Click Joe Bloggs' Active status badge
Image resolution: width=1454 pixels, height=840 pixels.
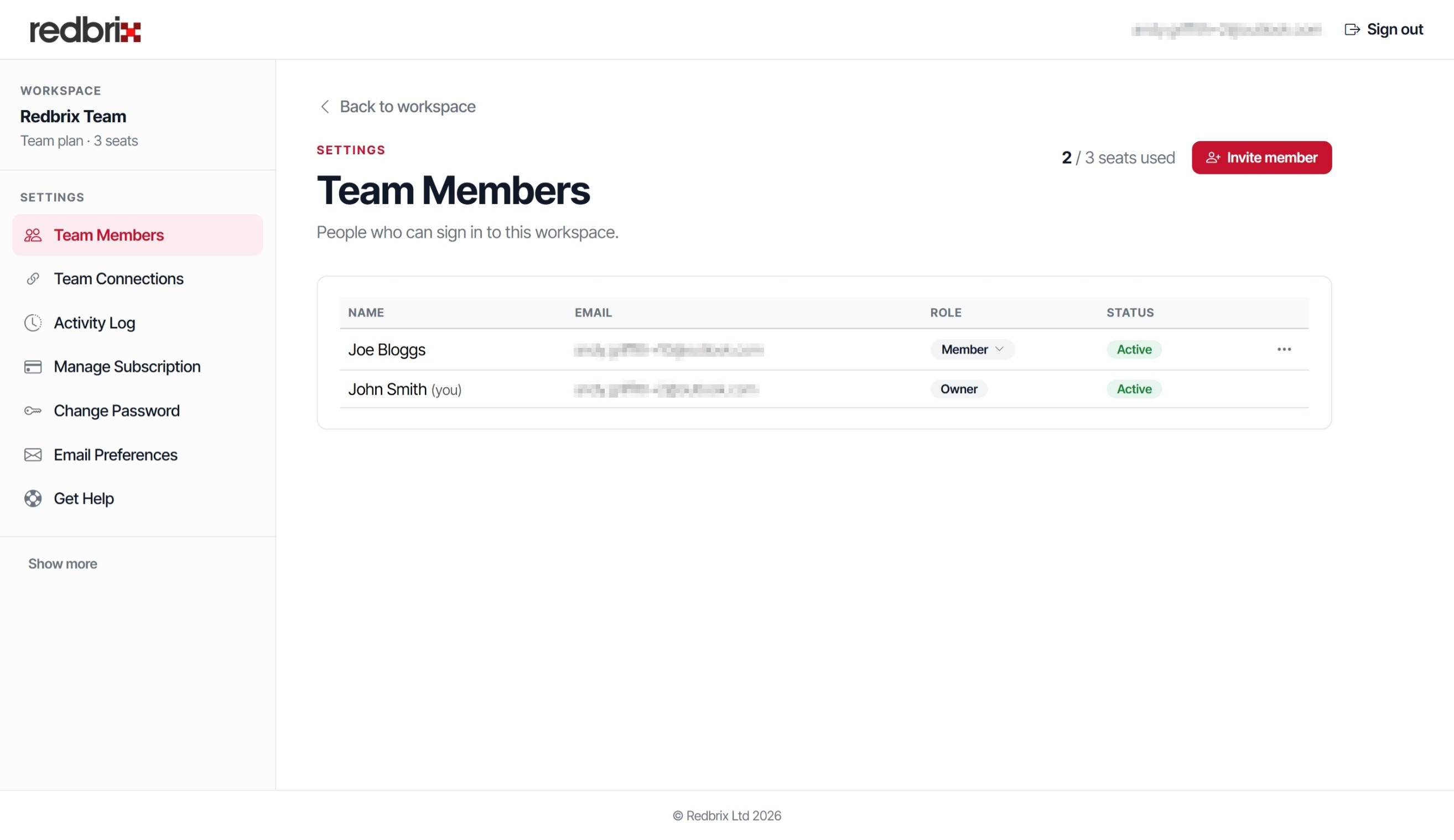(x=1133, y=349)
